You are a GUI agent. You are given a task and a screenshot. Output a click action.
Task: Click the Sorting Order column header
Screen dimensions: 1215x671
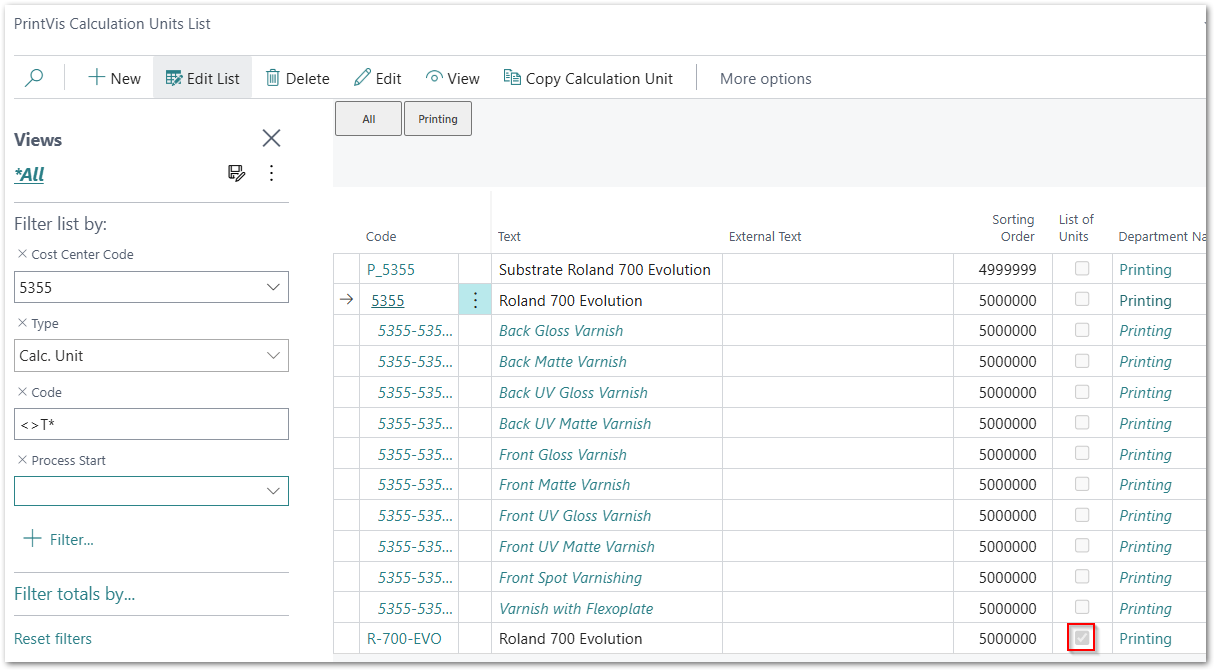coord(1013,228)
